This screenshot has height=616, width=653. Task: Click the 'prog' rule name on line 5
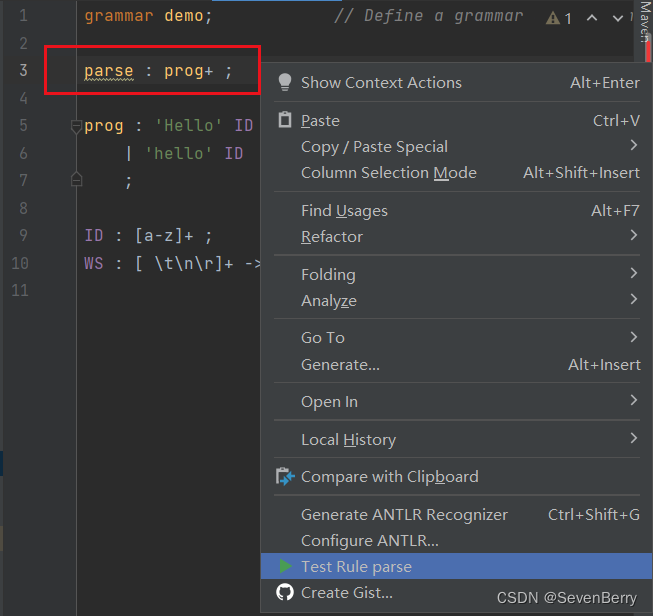(104, 126)
